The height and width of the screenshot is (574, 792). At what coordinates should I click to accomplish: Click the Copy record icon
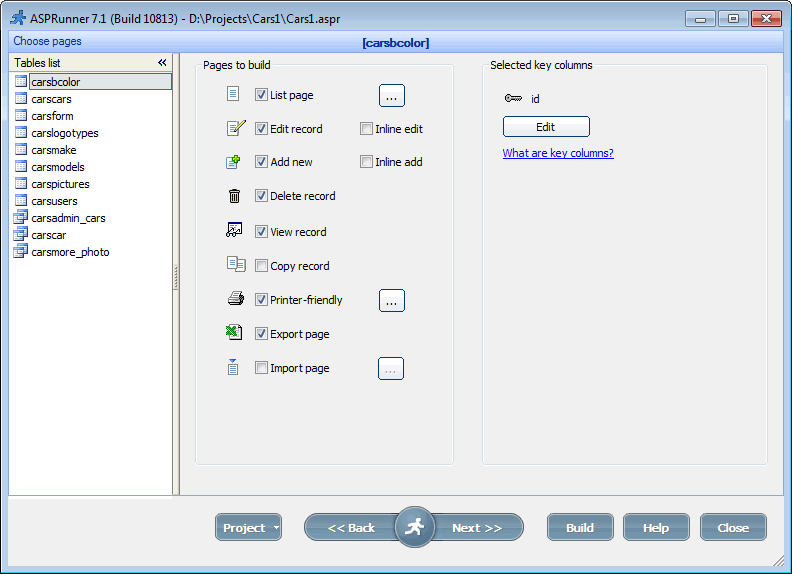(x=235, y=265)
